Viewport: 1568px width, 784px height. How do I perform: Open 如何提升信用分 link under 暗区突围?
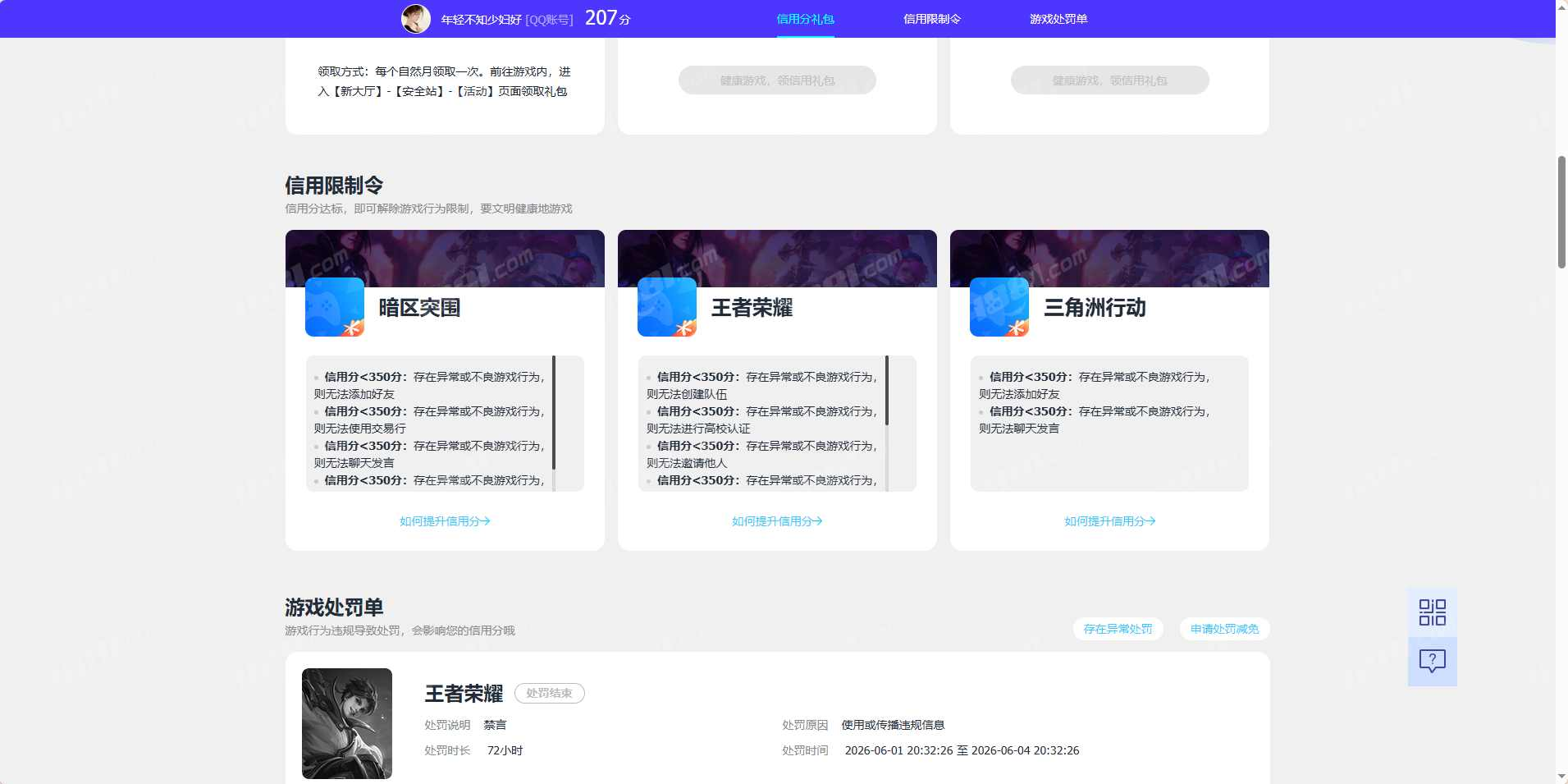click(445, 521)
